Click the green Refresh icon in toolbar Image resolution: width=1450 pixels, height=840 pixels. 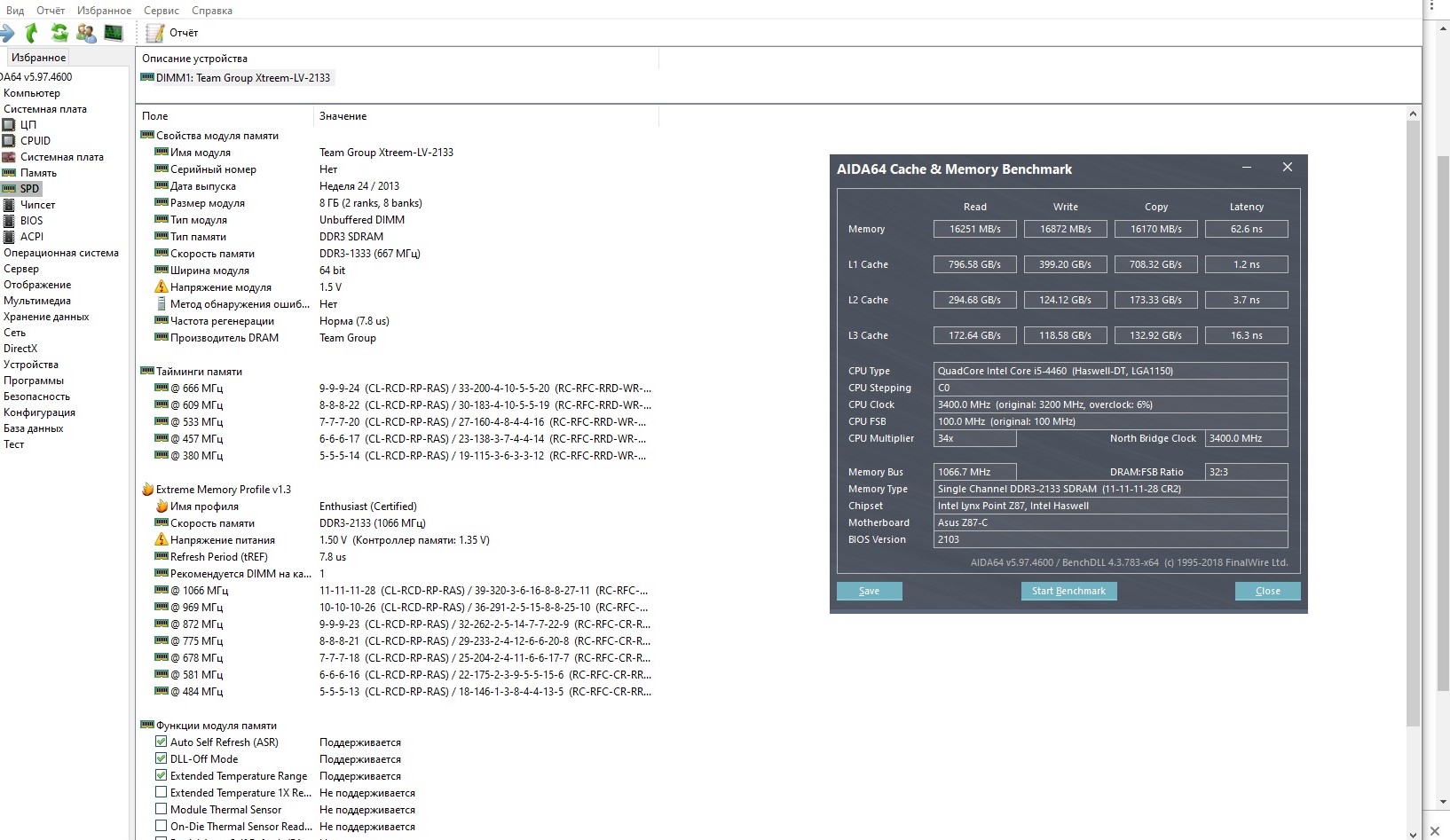coord(59,33)
